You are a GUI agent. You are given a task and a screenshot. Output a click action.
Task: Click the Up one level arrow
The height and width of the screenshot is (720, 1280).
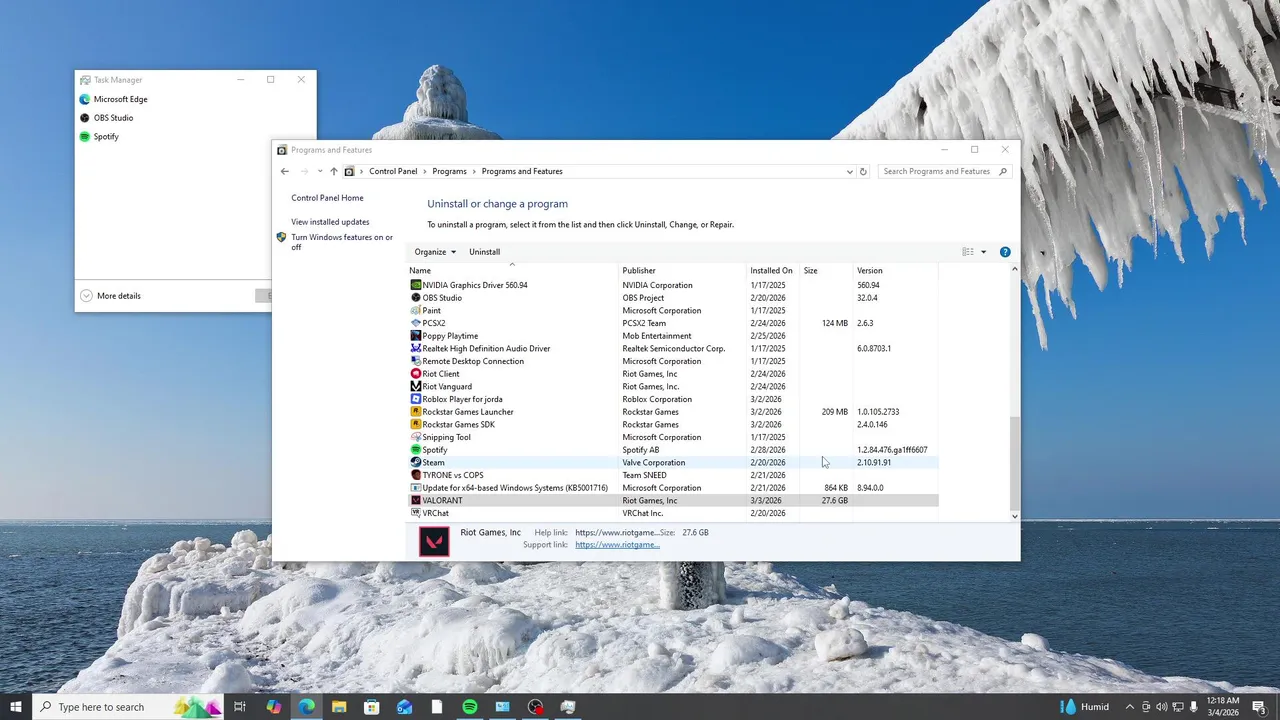click(334, 171)
